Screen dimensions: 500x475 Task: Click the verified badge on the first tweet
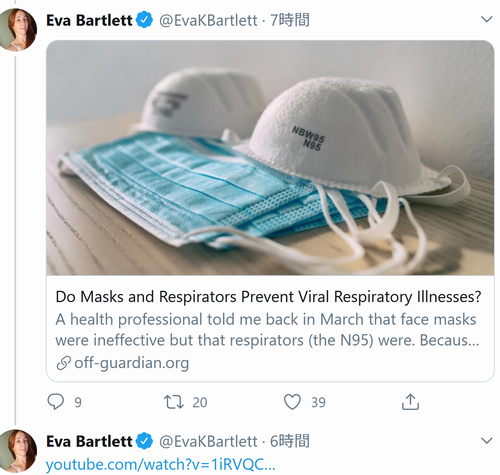click(x=144, y=20)
